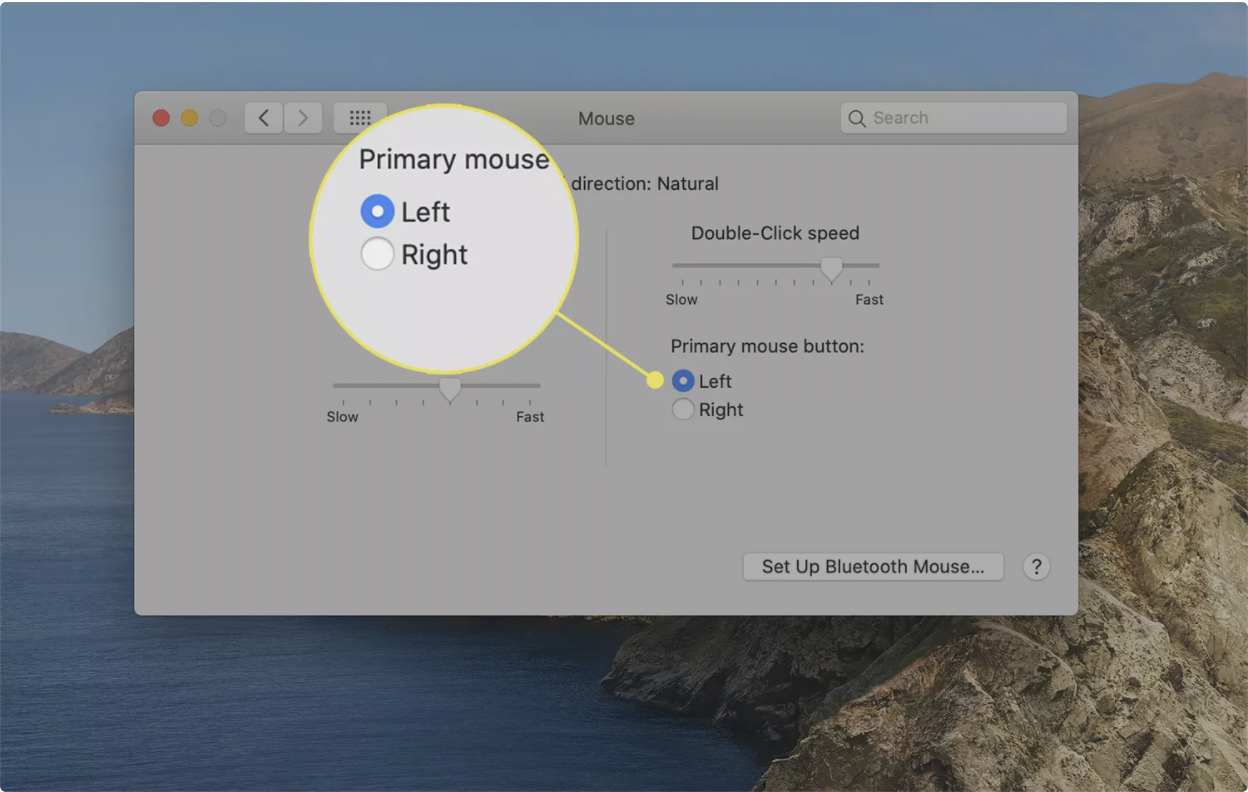Click Set Up Bluetooth Mouse button
1248x792 pixels.
873,567
